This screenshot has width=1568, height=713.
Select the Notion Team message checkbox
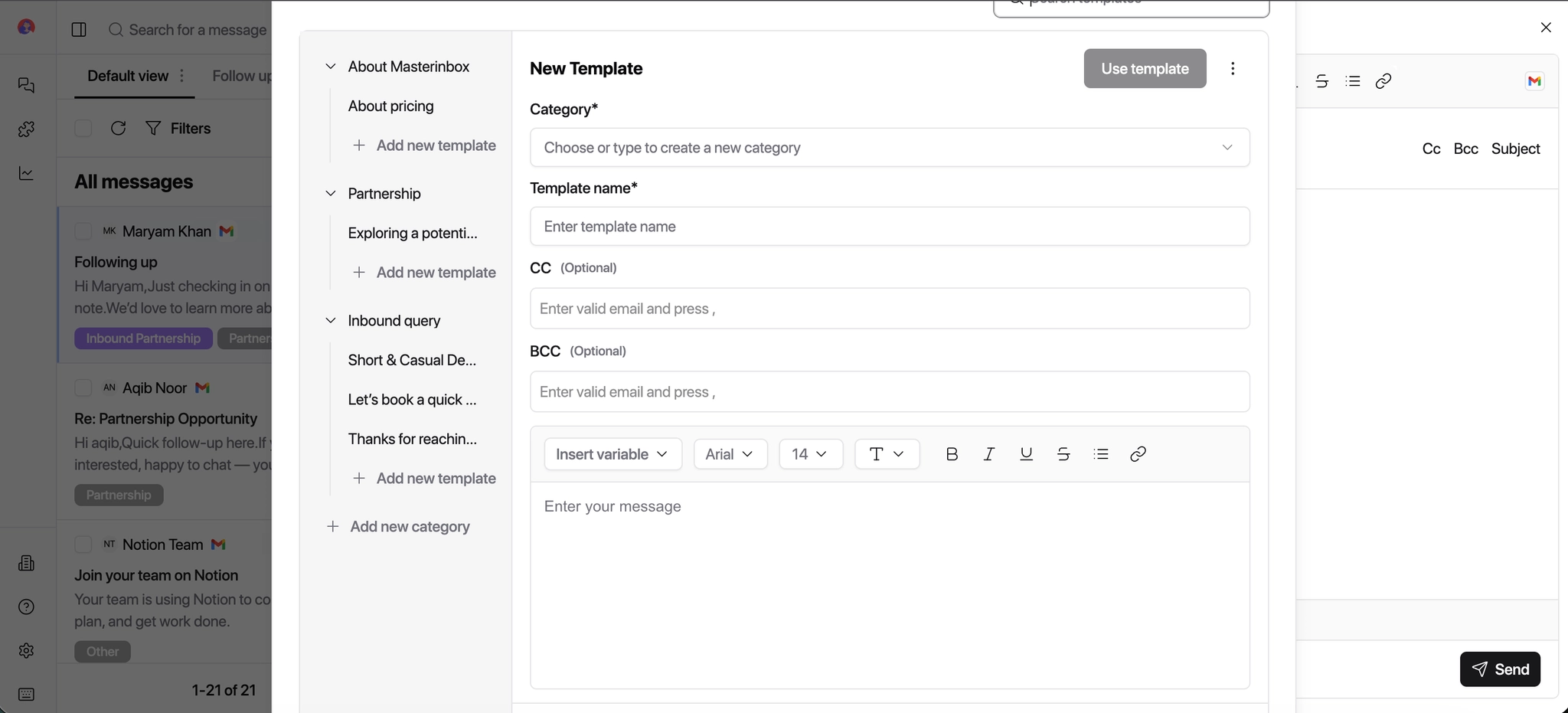(83, 545)
